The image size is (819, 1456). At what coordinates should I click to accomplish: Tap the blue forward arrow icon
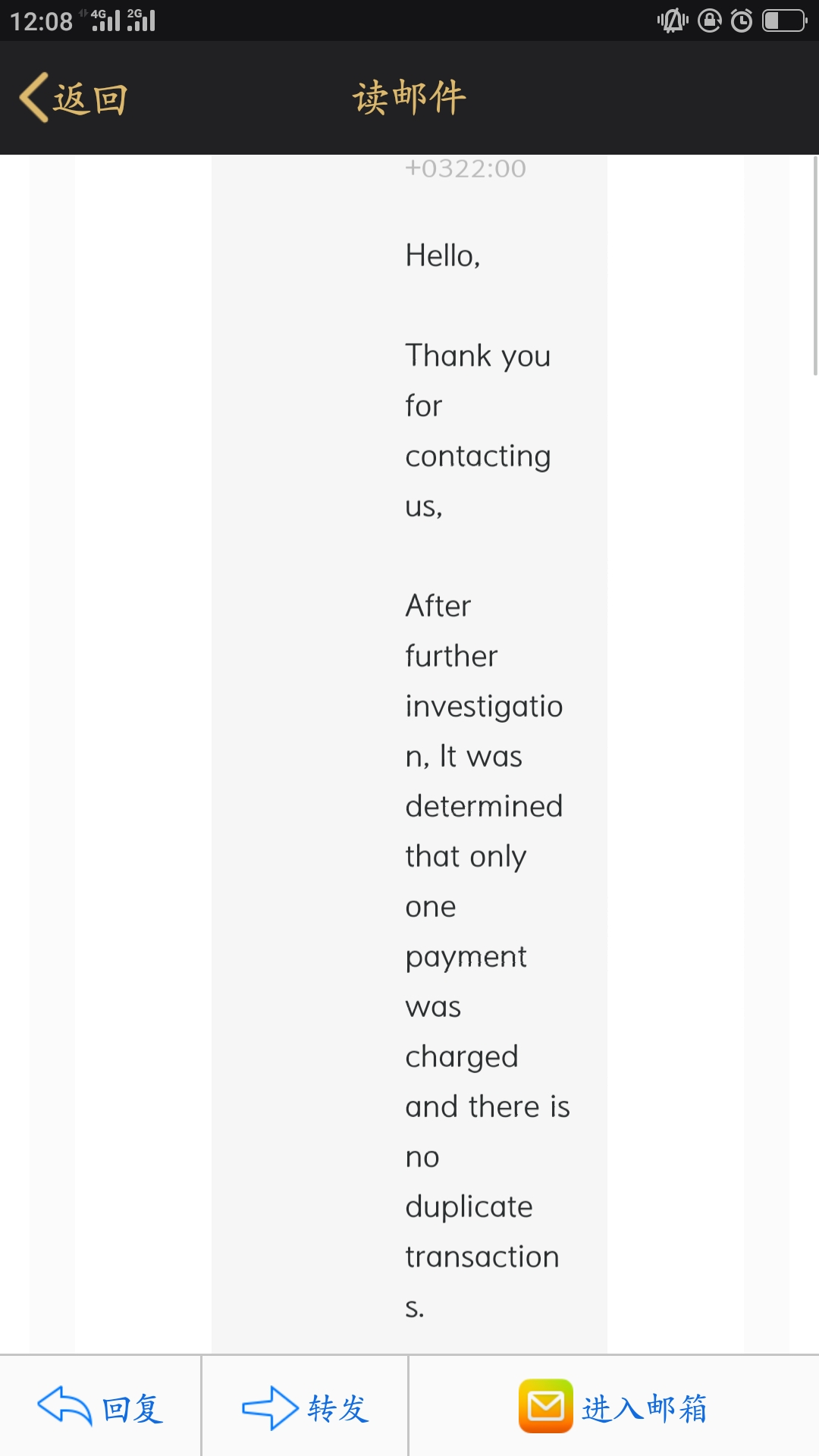click(x=269, y=1407)
